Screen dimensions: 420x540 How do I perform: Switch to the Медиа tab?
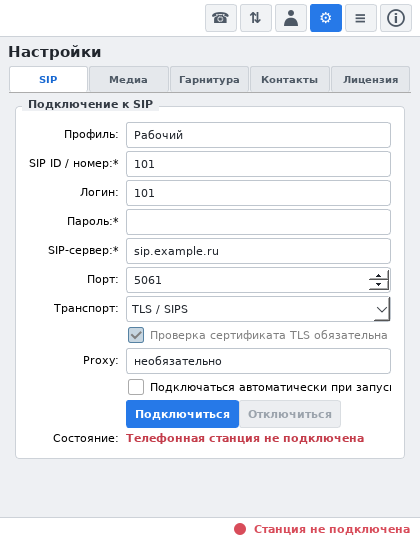129,80
